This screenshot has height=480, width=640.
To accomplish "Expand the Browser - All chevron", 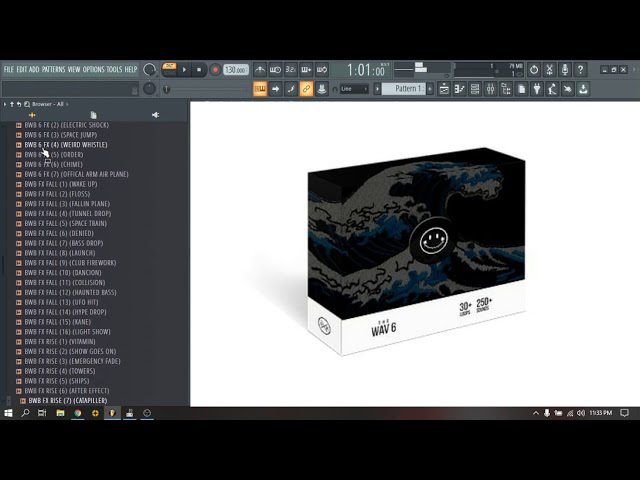I will pyautogui.click(x=67, y=104).
